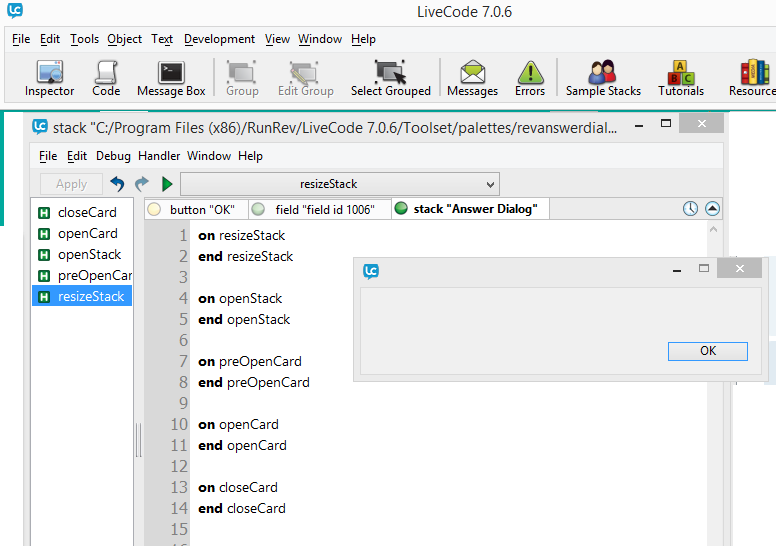Switch to the field "field id 1006" tab
The height and width of the screenshot is (546, 776).
point(319,209)
